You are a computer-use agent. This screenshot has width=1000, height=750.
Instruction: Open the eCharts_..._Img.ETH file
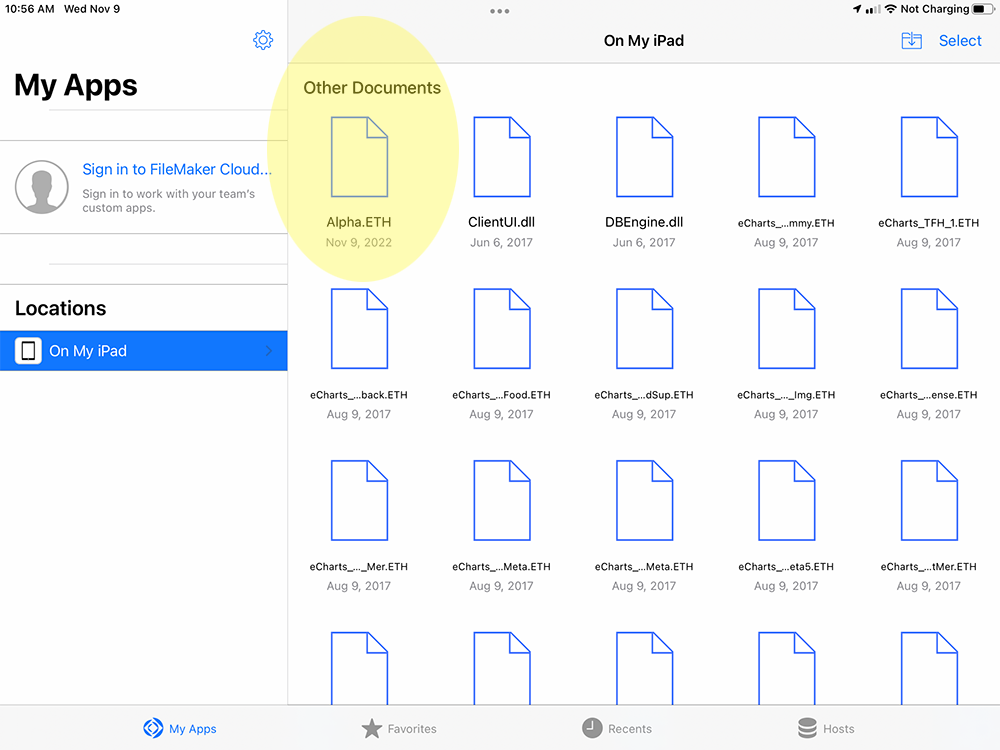[786, 328]
